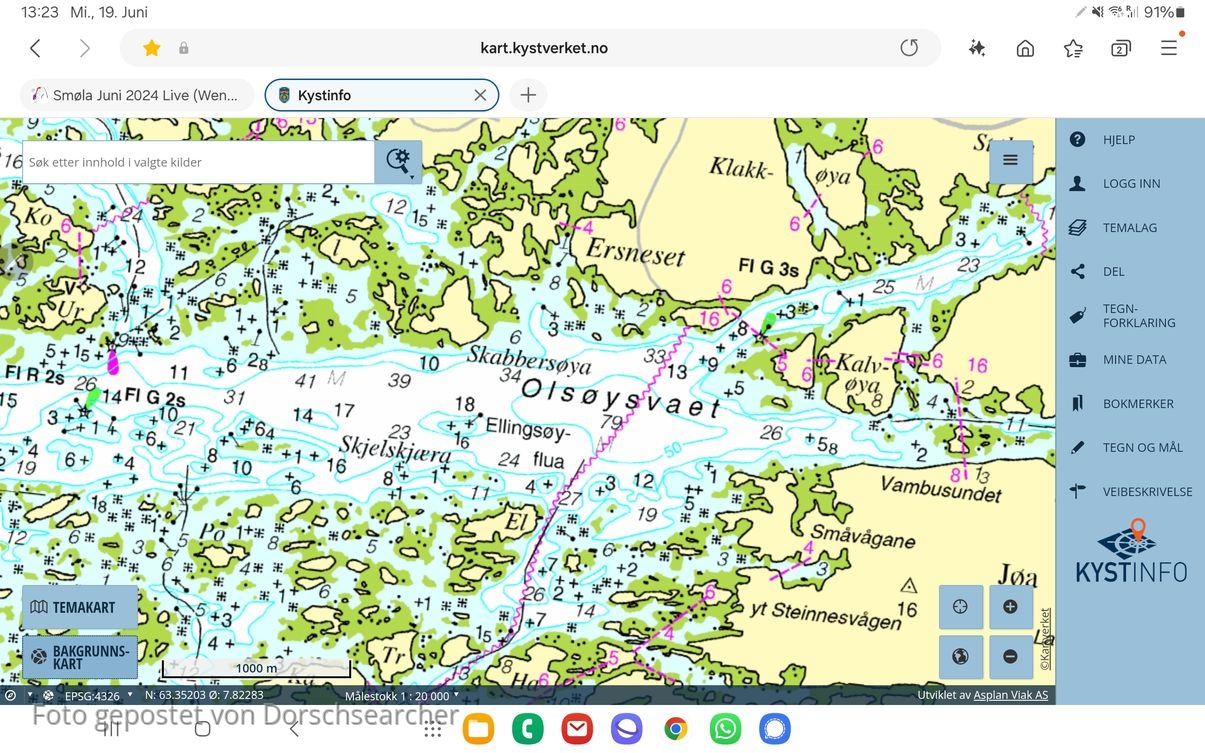The image size is (1205, 753).
Task: Click the Del share icon
Action: (1077, 271)
